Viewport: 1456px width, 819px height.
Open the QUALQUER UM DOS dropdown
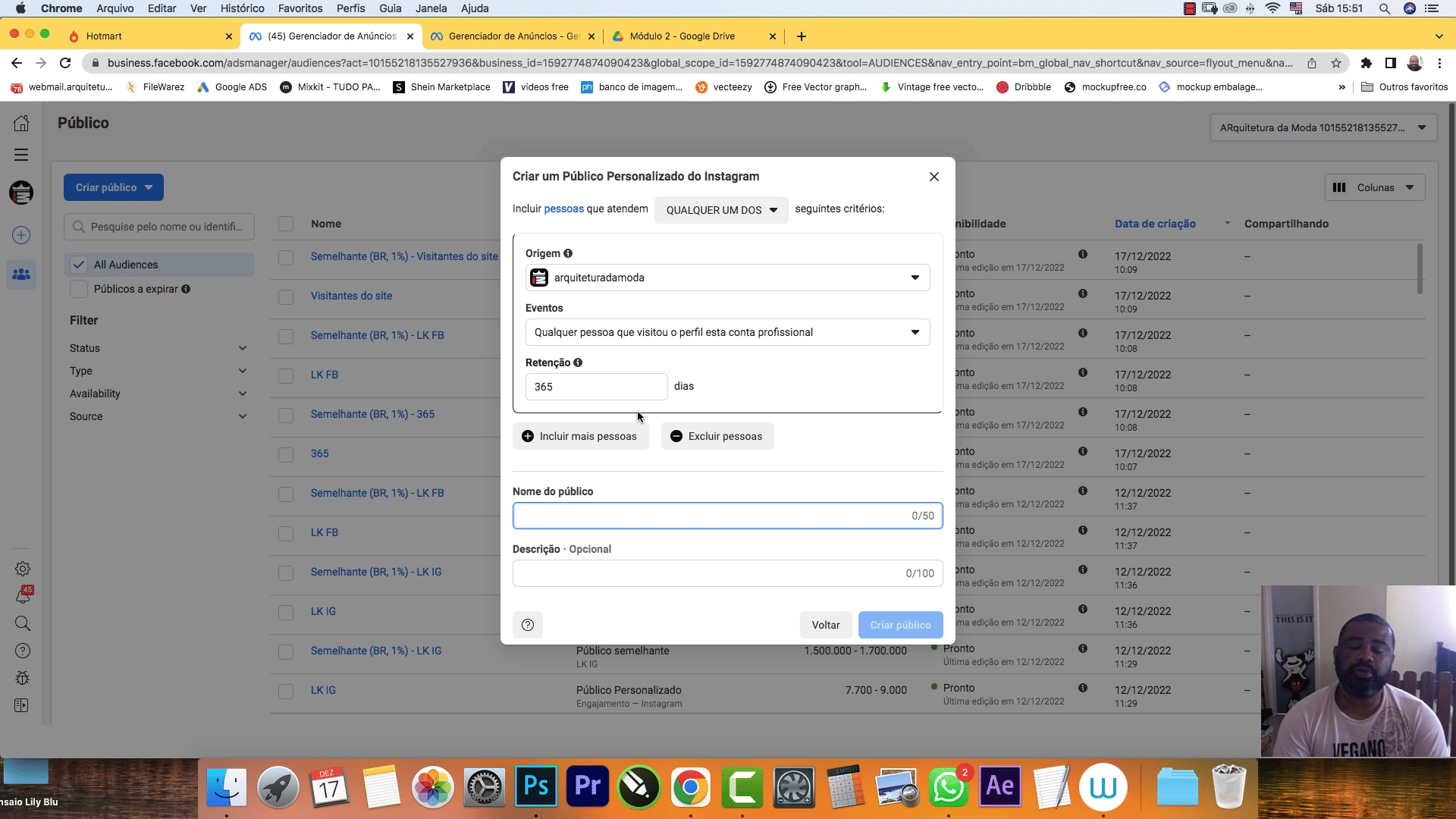pyautogui.click(x=721, y=210)
